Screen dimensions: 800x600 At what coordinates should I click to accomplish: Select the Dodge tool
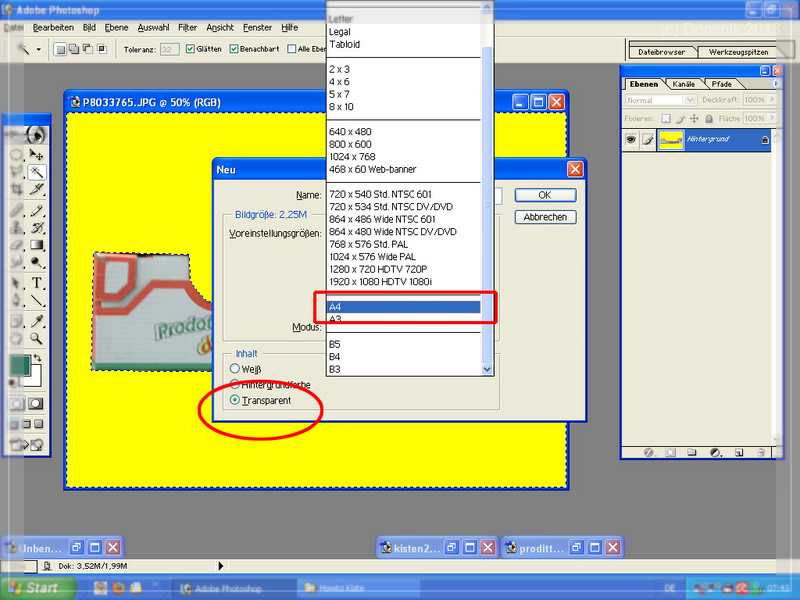coord(36,263)
